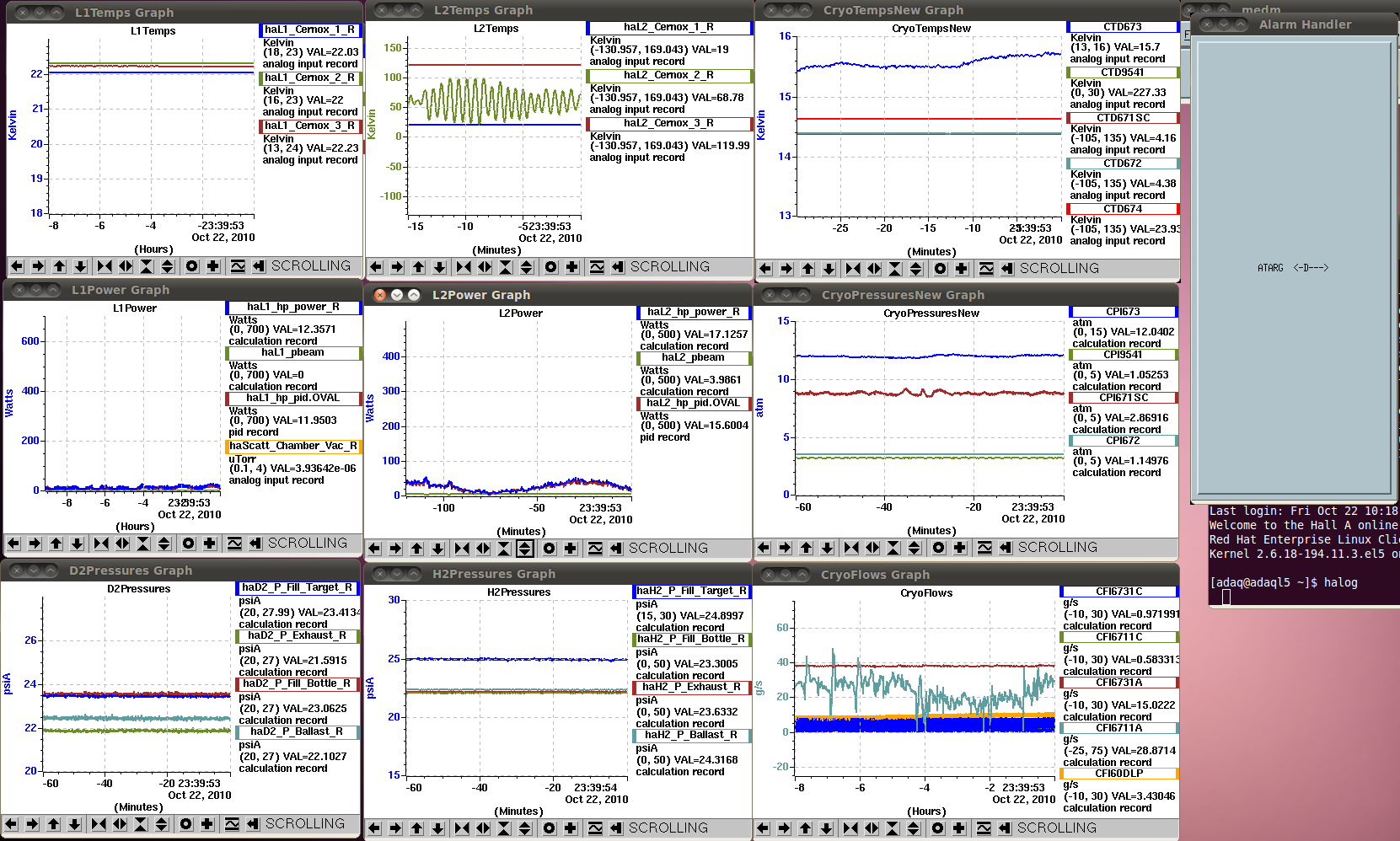Pan left arrow in H2Pressures toolbar
Image resolution: width=1400 pixels, height=841 pixels.
pos(374,828)
